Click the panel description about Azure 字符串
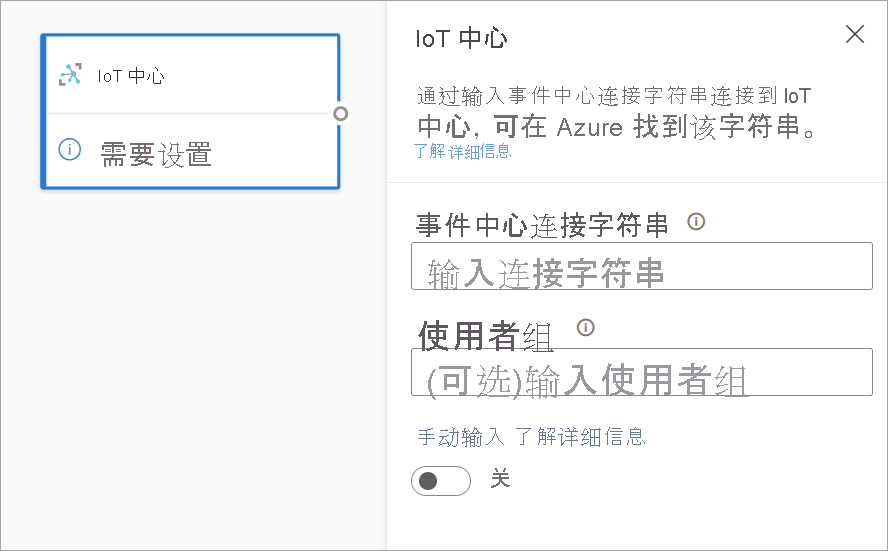This screenshot has height=551, width=888. click(614, 113)
